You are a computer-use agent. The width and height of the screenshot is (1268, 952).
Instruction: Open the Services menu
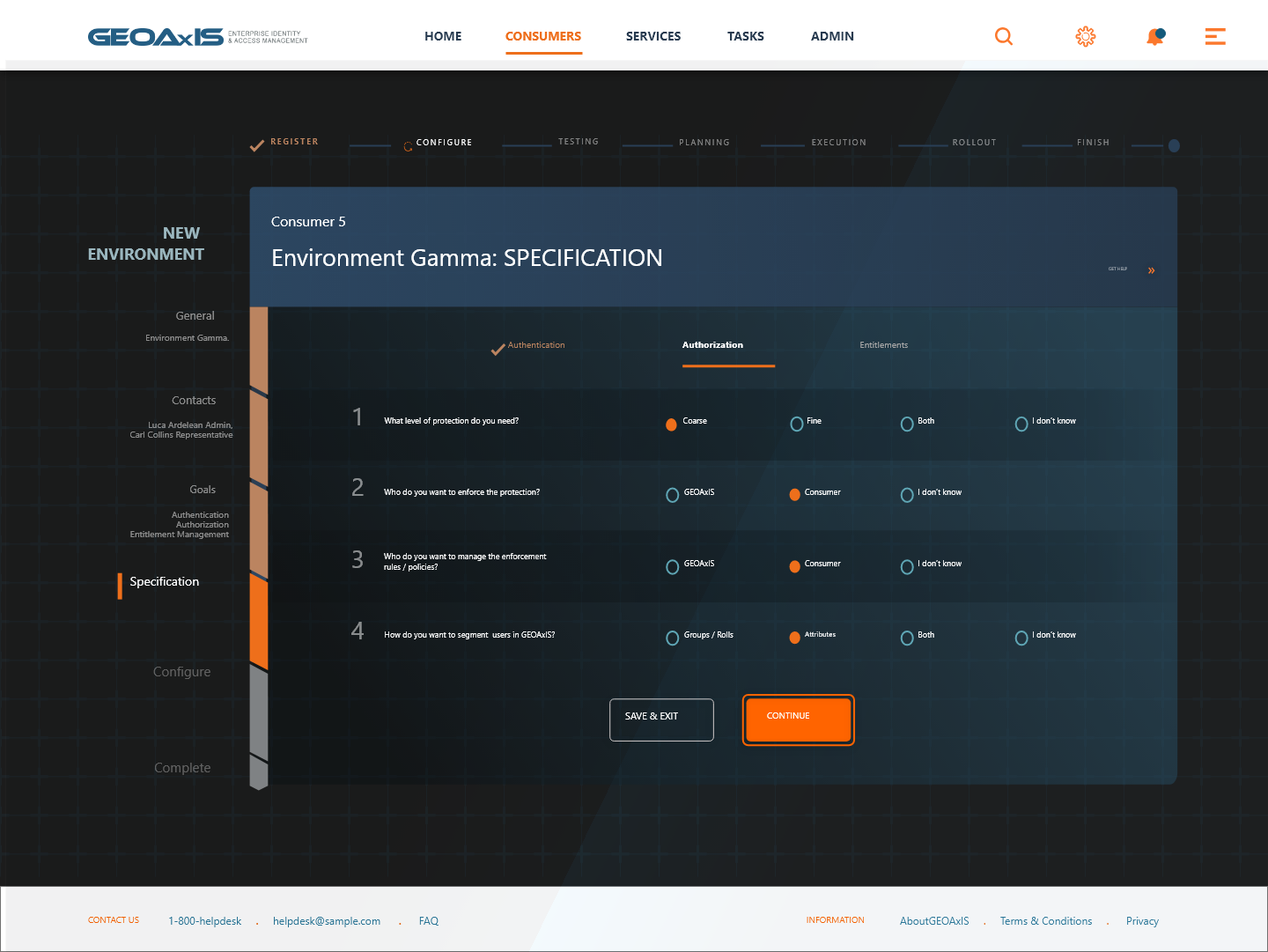click(652, 36)
